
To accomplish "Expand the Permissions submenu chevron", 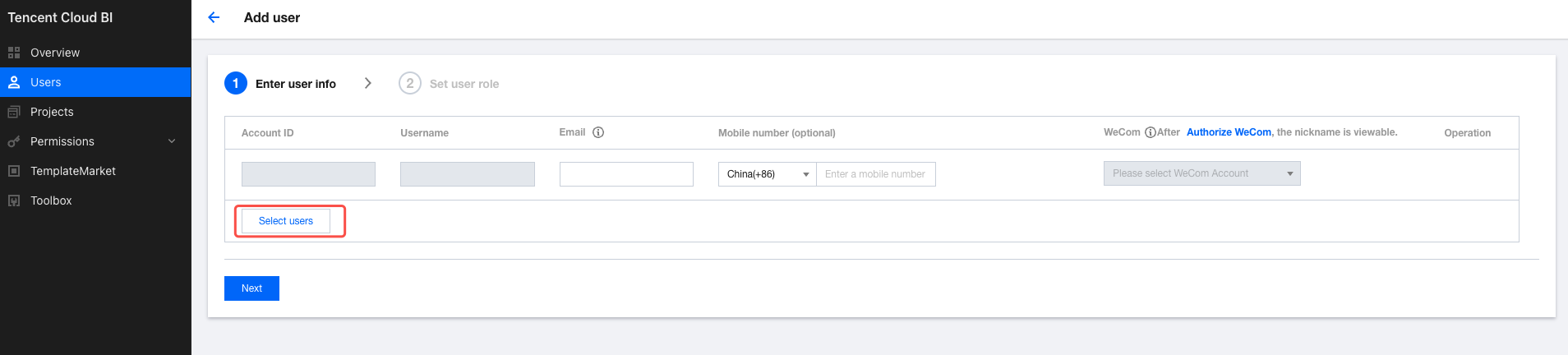I will tap(172, 141).
